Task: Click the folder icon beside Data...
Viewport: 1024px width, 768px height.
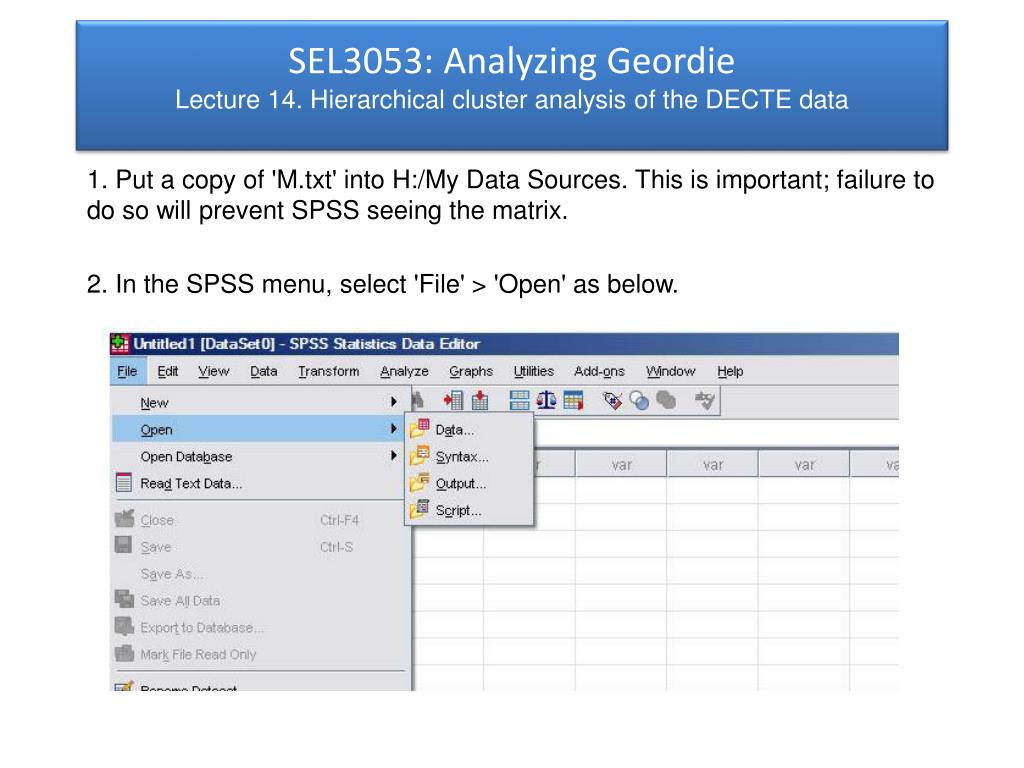Action: click(419, 429)
